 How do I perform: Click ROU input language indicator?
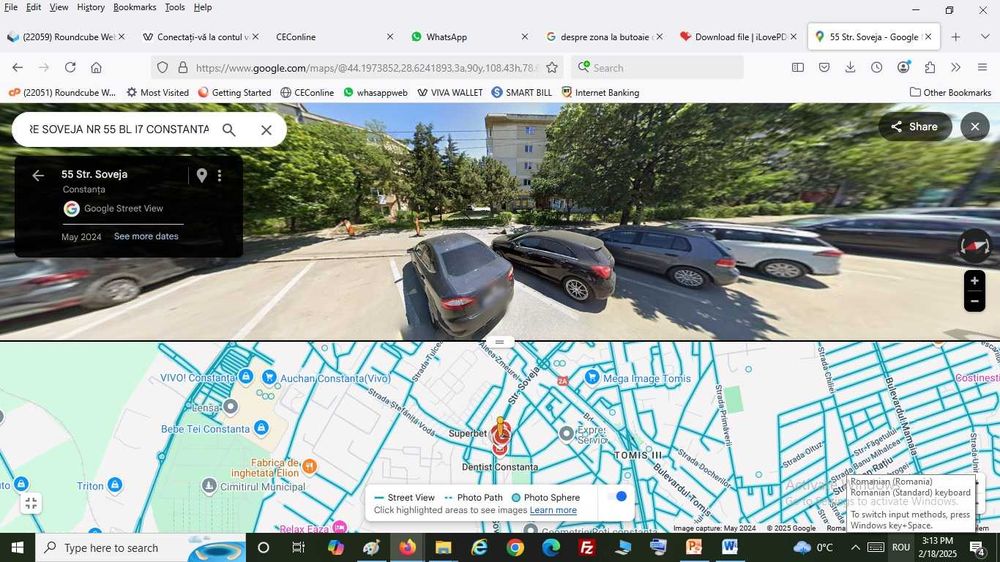pyautogui.click(x=901, y=547)
